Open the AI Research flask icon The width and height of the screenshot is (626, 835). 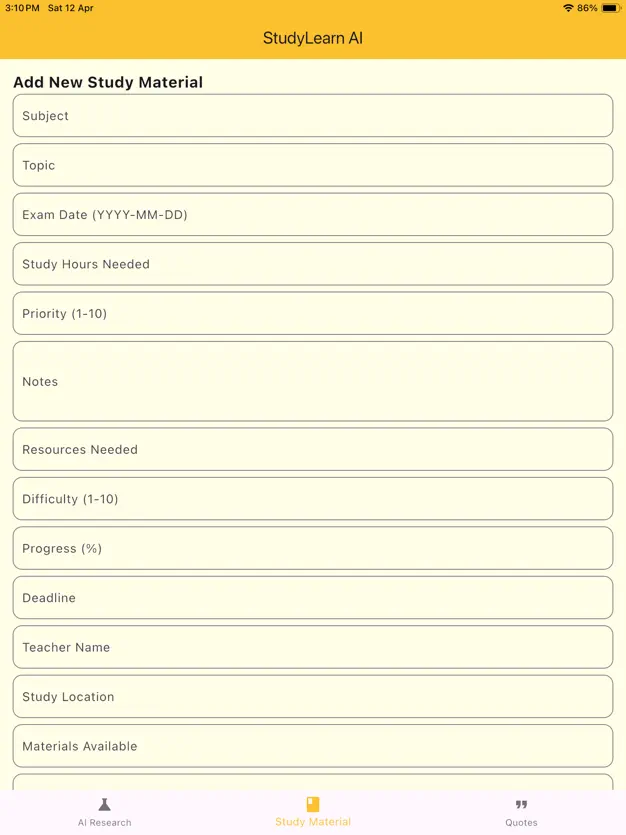[x=104, y=804]
